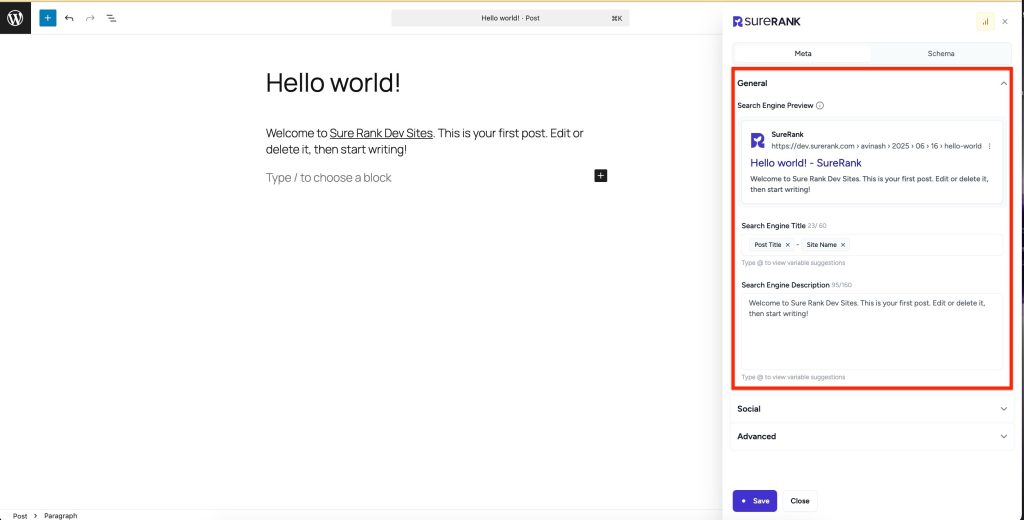Click the SureRank logo in the panel header

tap(767, 22)
